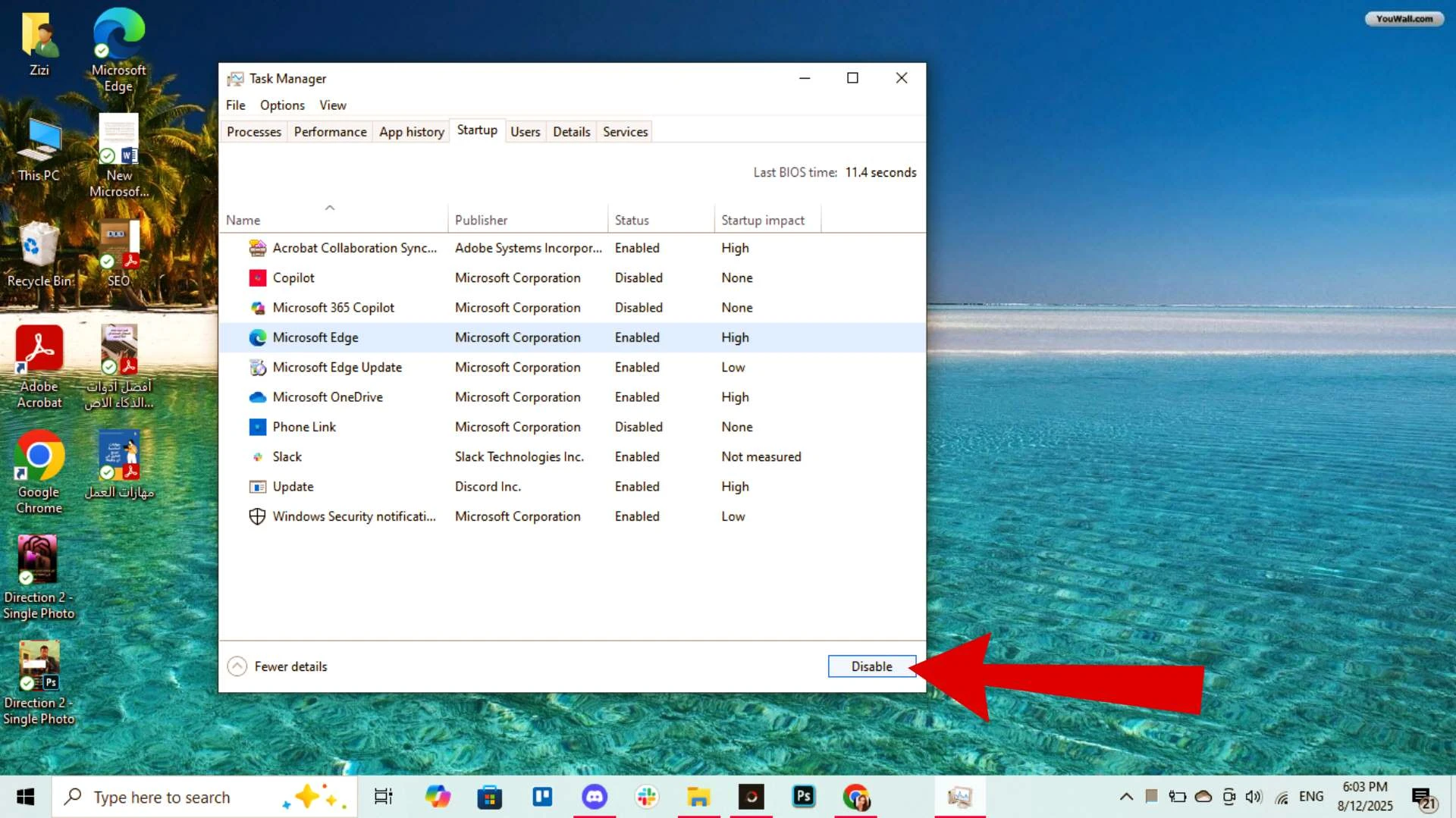Click the Acrobat Collaboration Sync icon in the list
This screenshot has width=1456, height=818.
click(258, 248)
